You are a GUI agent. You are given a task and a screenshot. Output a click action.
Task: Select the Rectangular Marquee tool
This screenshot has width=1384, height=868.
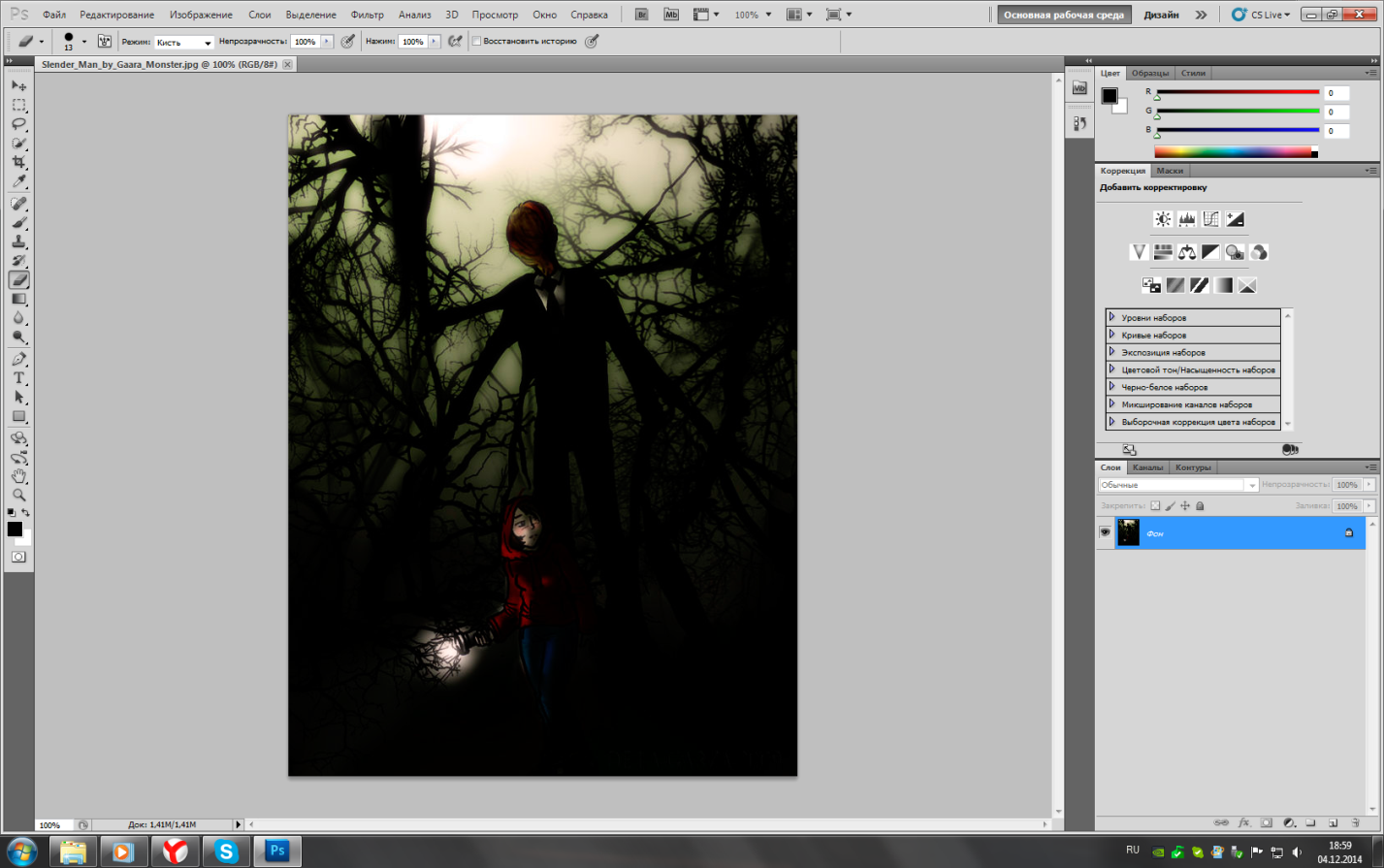(18, 105)
